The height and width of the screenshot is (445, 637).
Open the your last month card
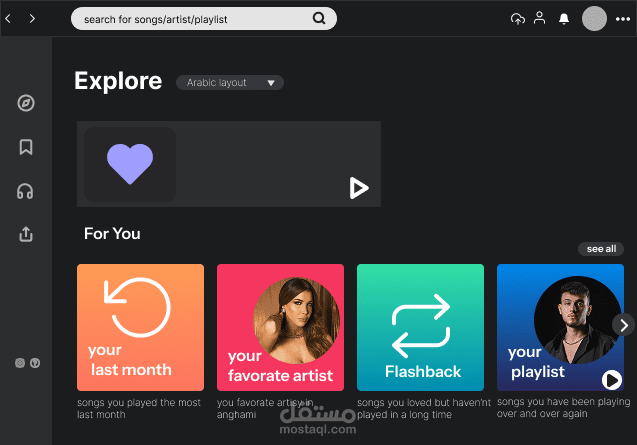pos(141,328)
